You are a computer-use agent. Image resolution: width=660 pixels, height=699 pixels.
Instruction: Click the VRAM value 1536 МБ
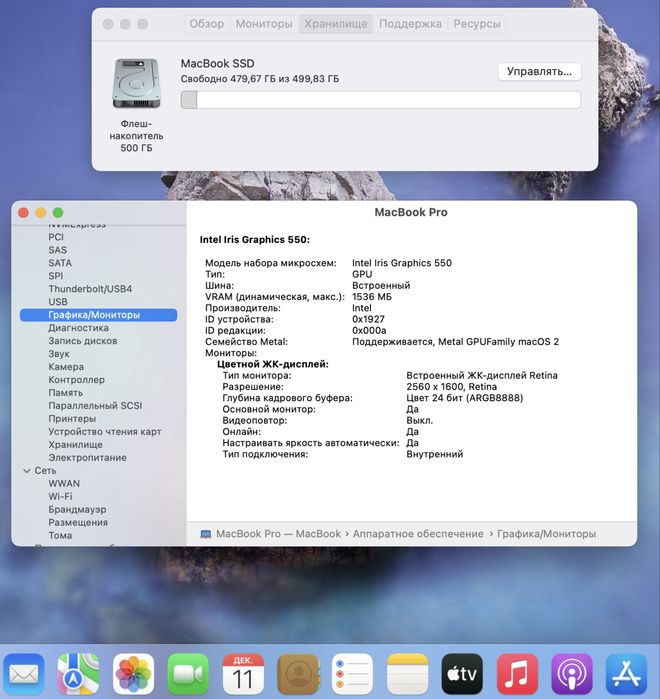coord(372,296)
